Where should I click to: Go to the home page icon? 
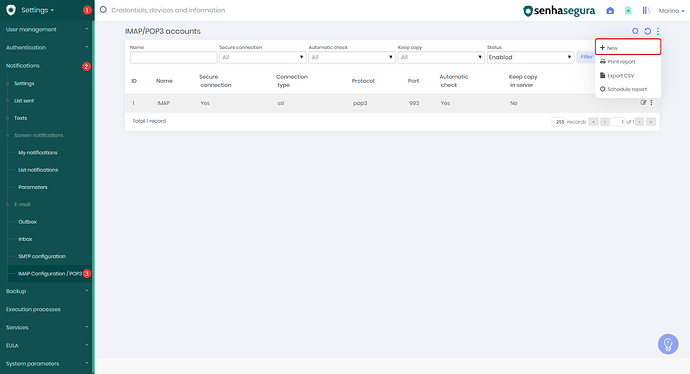coord(610,11)
